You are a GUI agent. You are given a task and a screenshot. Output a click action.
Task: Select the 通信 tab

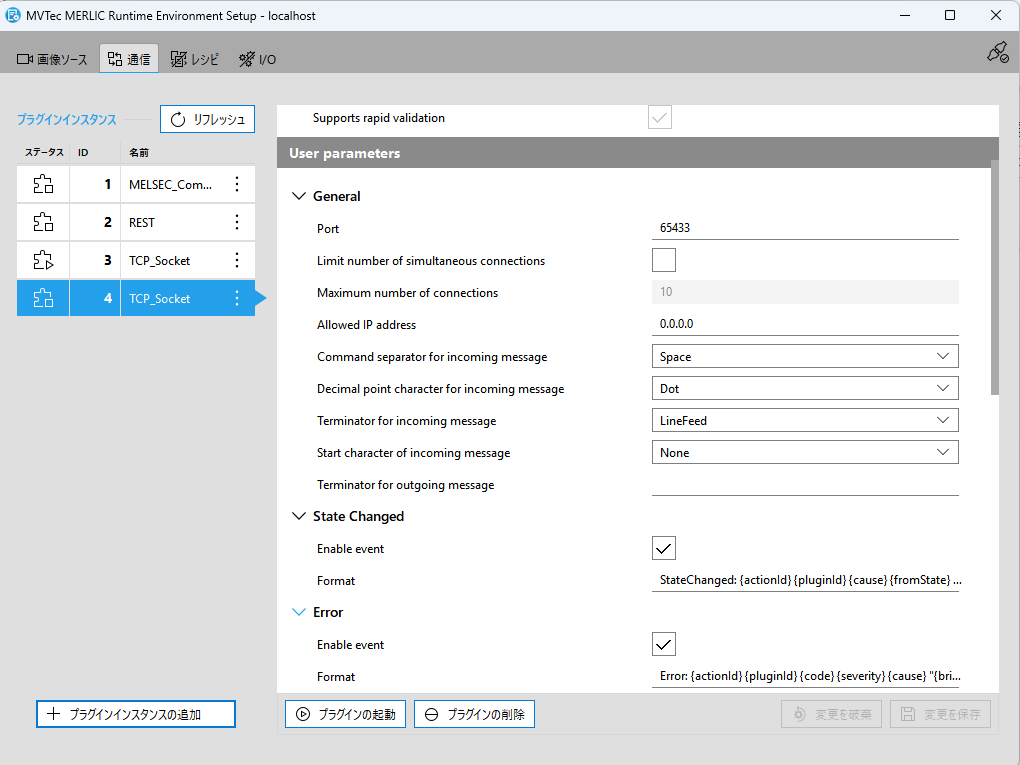coord(129,59)
